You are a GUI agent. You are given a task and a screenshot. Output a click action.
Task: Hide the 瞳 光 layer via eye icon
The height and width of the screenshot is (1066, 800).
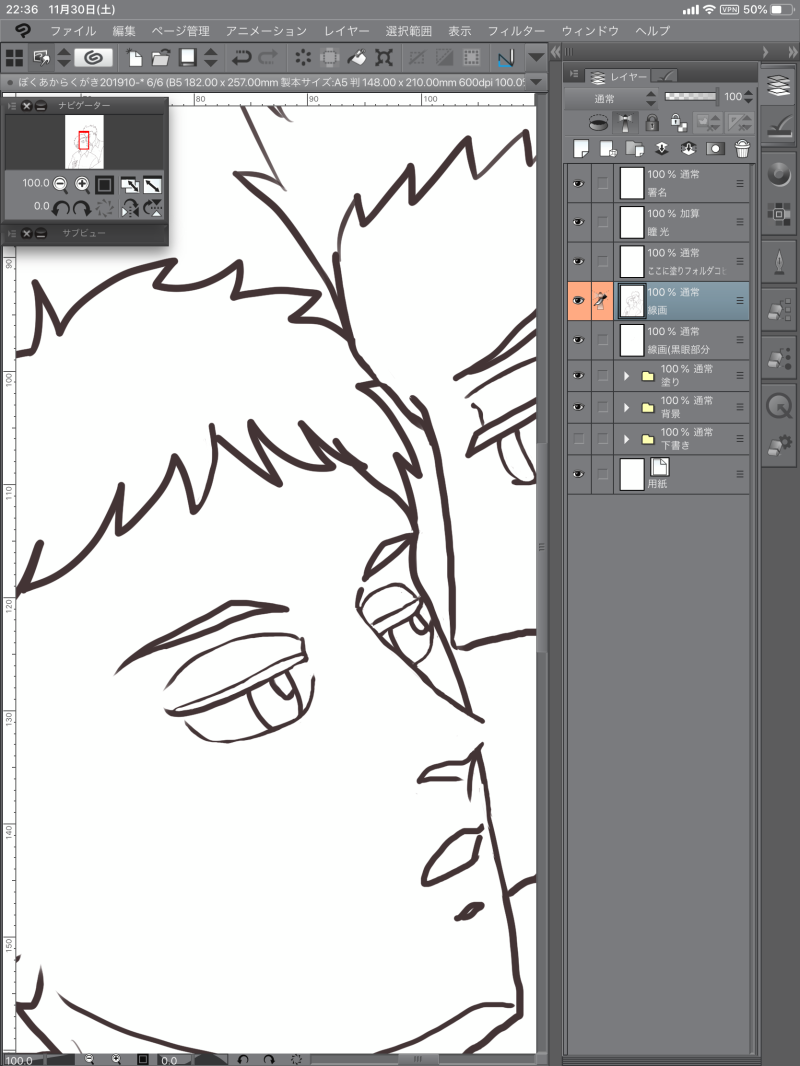578,222
